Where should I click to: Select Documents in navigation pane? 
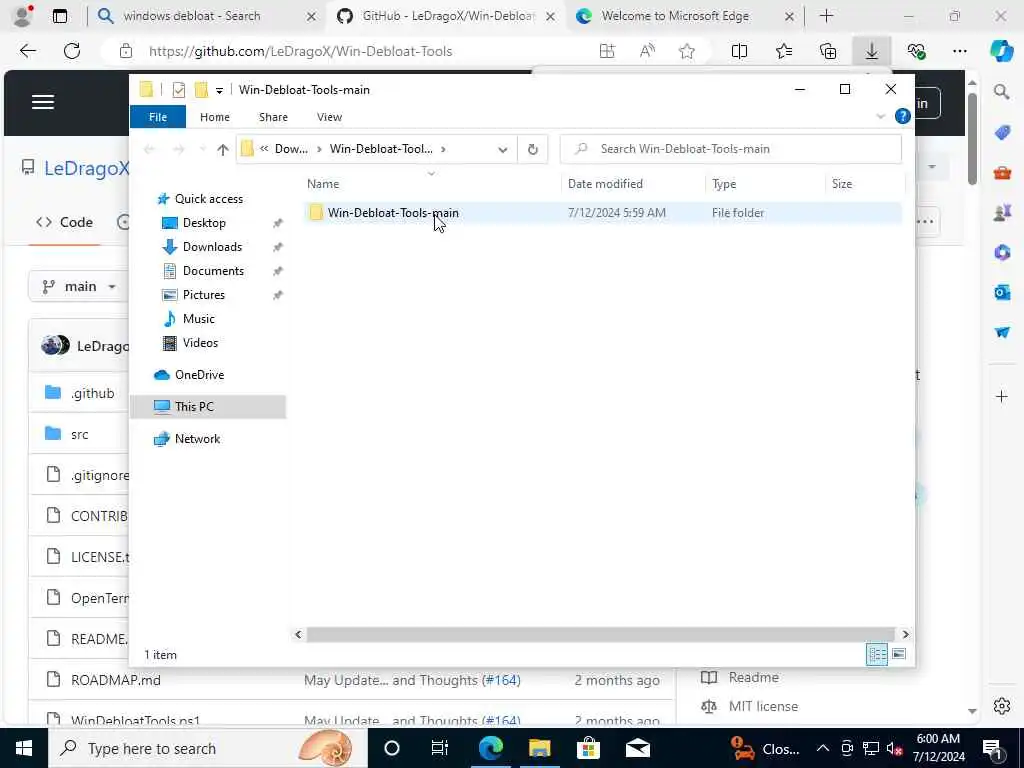point(213,271)
